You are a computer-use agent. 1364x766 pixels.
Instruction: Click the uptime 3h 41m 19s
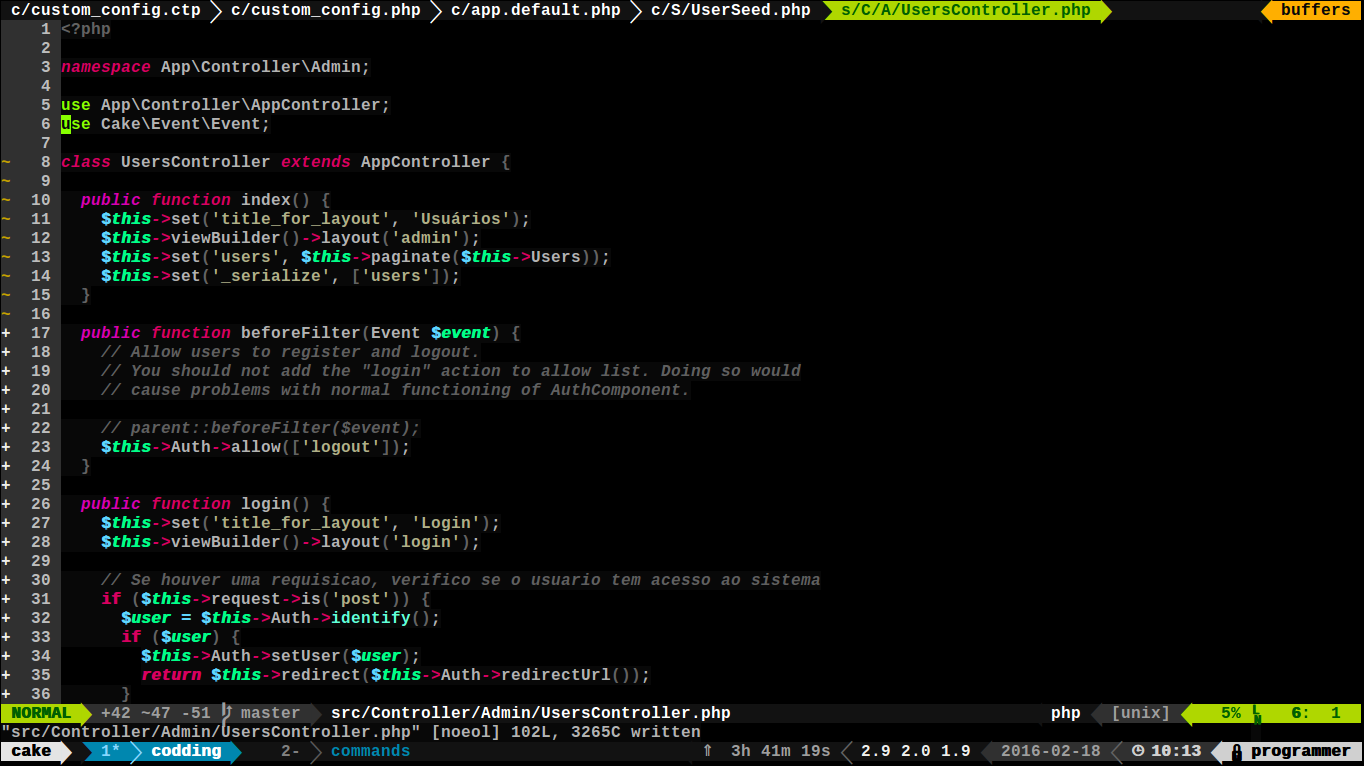point(780,751)
